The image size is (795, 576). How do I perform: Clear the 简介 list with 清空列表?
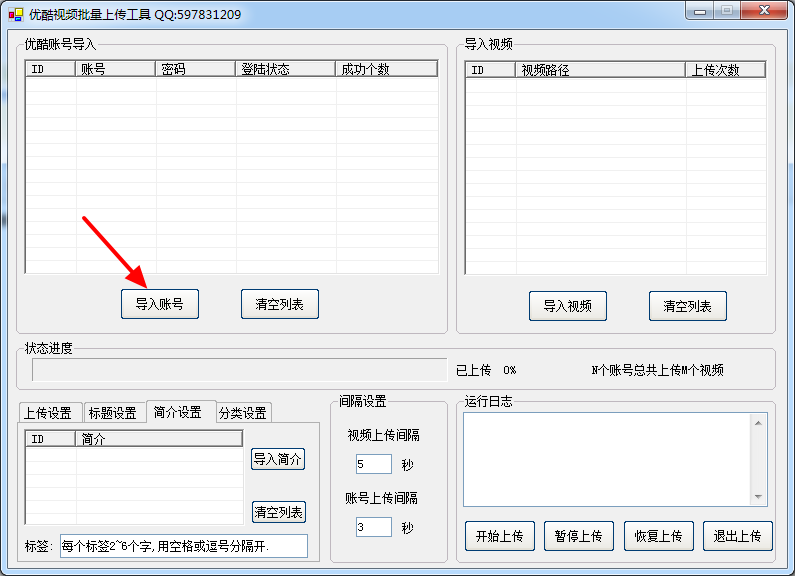279,512
